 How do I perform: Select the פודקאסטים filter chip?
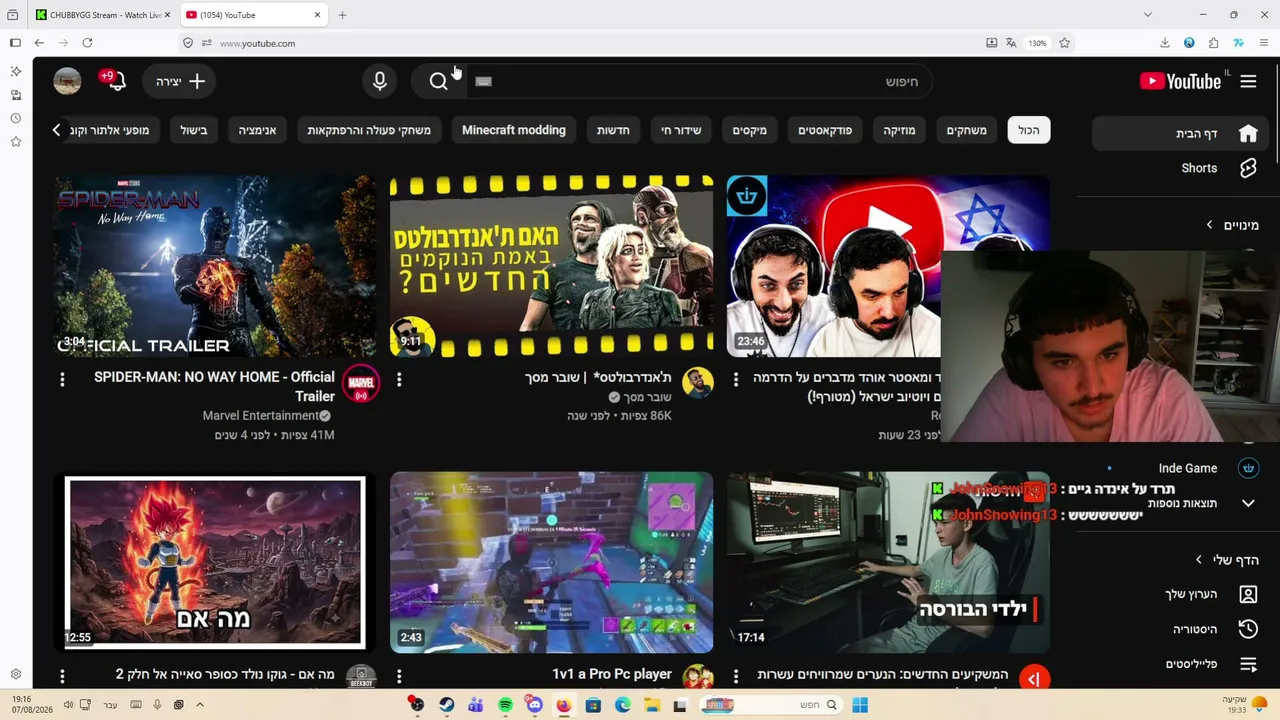click(x=825, y=130)
